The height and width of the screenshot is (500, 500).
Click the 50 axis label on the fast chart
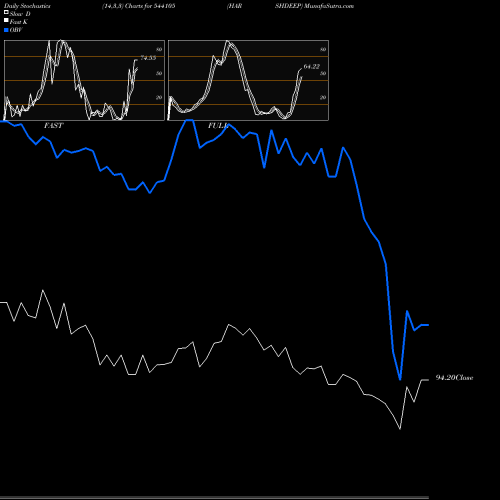pos(159,74)
